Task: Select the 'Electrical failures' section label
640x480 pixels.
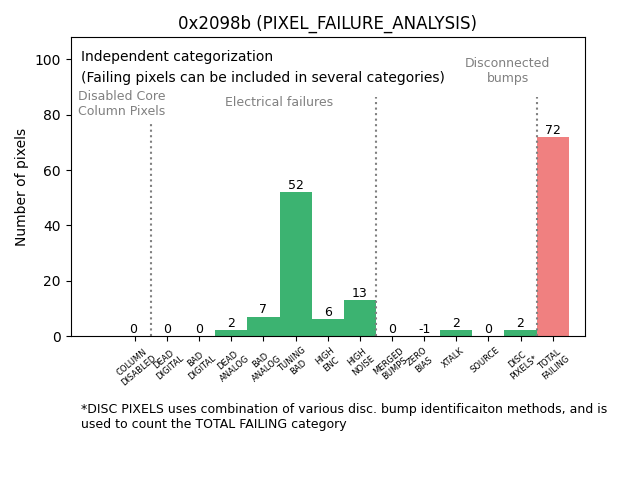Action: tap(279, 102)
